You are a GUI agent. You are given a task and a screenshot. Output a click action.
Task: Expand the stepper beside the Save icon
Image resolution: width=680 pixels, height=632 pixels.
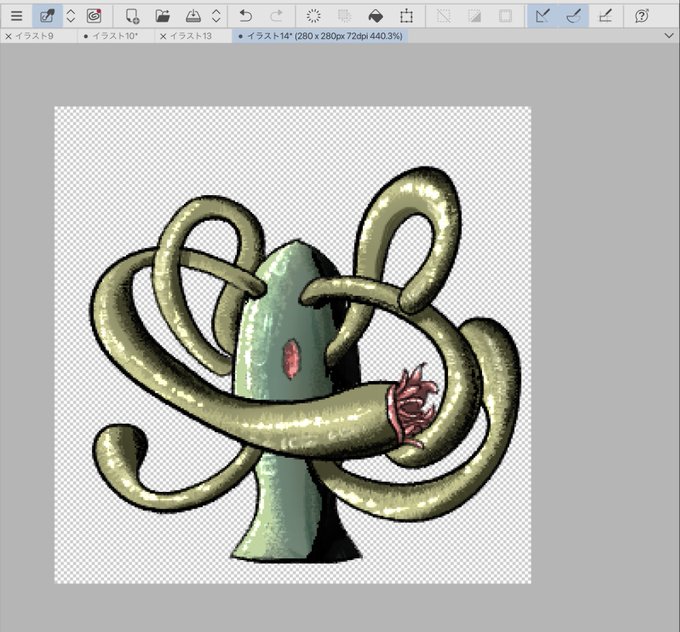click(216, 16)
